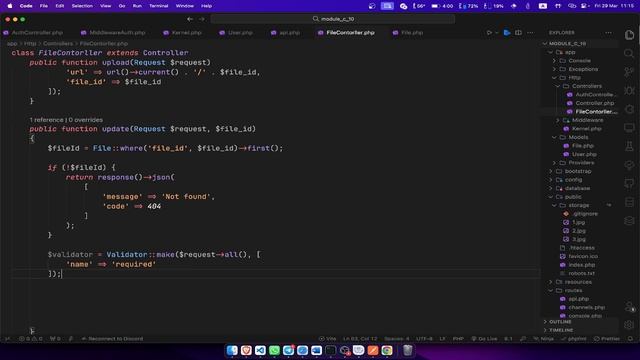640x360 pixels.
Task: Open File.php under Models in Explorer
Action: (x=582, y=146)
